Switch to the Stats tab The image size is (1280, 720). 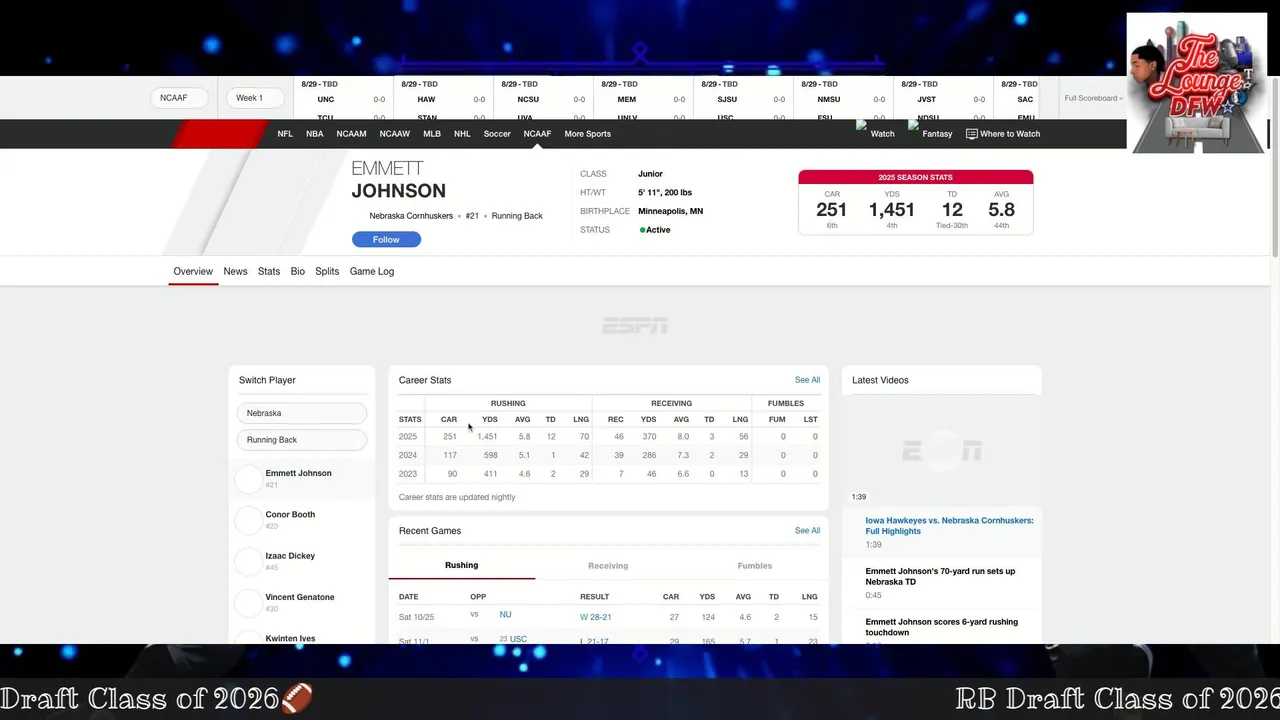click(x=269, y=271)
